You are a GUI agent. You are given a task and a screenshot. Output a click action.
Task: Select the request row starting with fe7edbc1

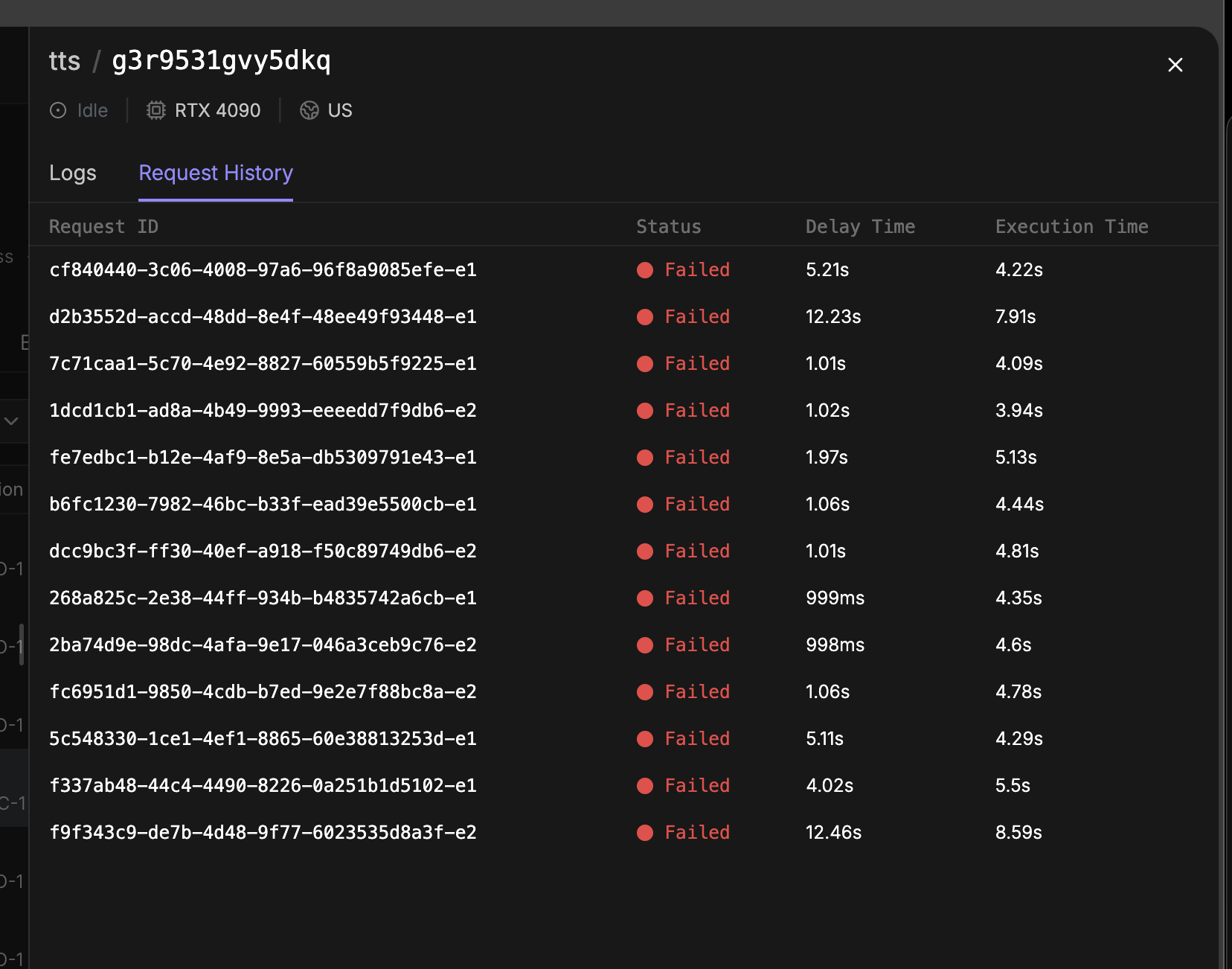click(x=263, y=458)
